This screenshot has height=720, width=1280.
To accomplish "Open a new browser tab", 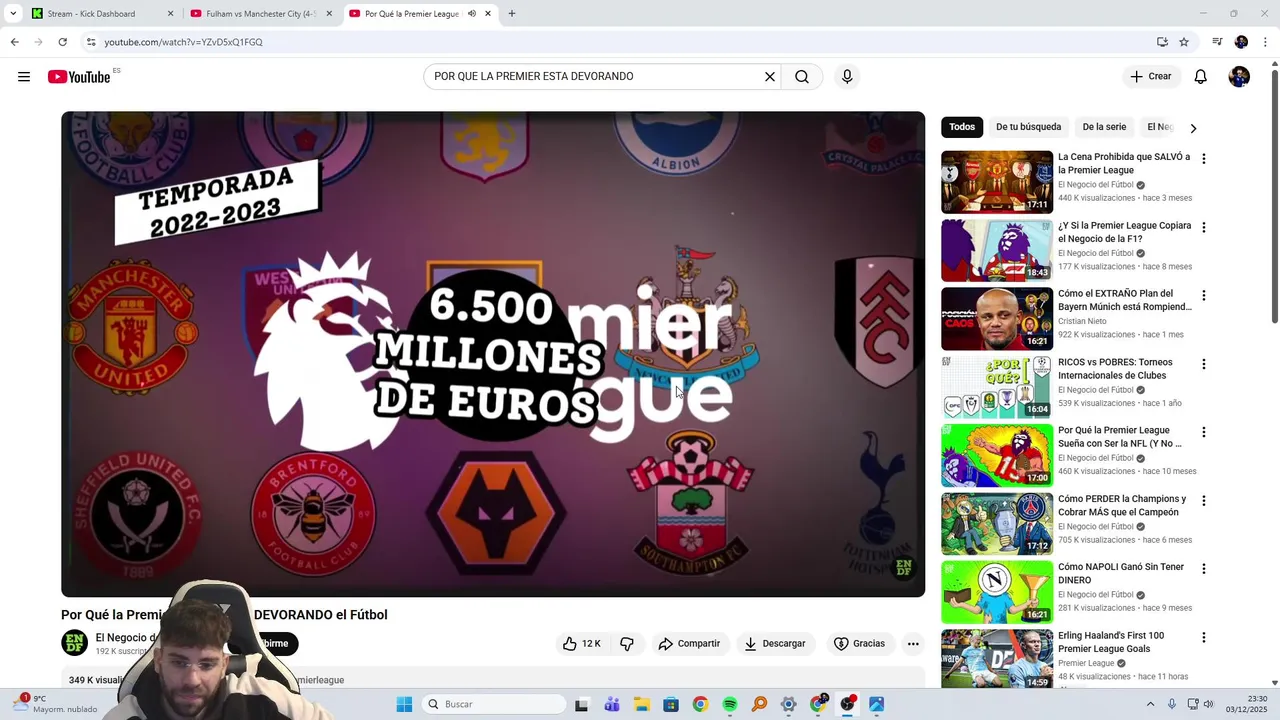I will pyautogui.click(x=512, y=14).
